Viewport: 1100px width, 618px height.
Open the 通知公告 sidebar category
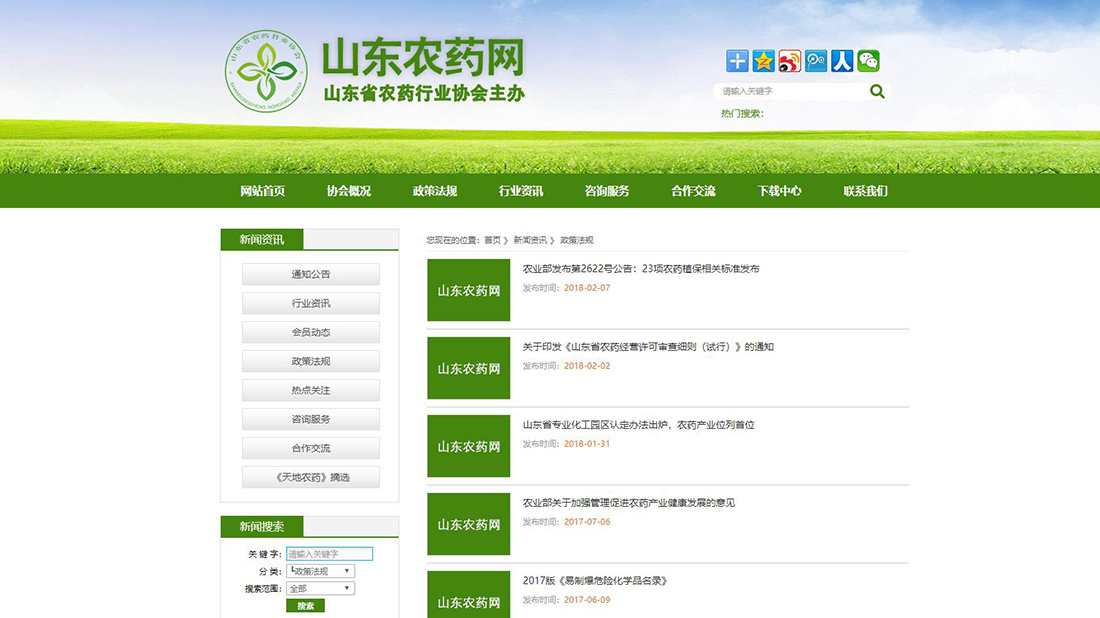[309, 273]
